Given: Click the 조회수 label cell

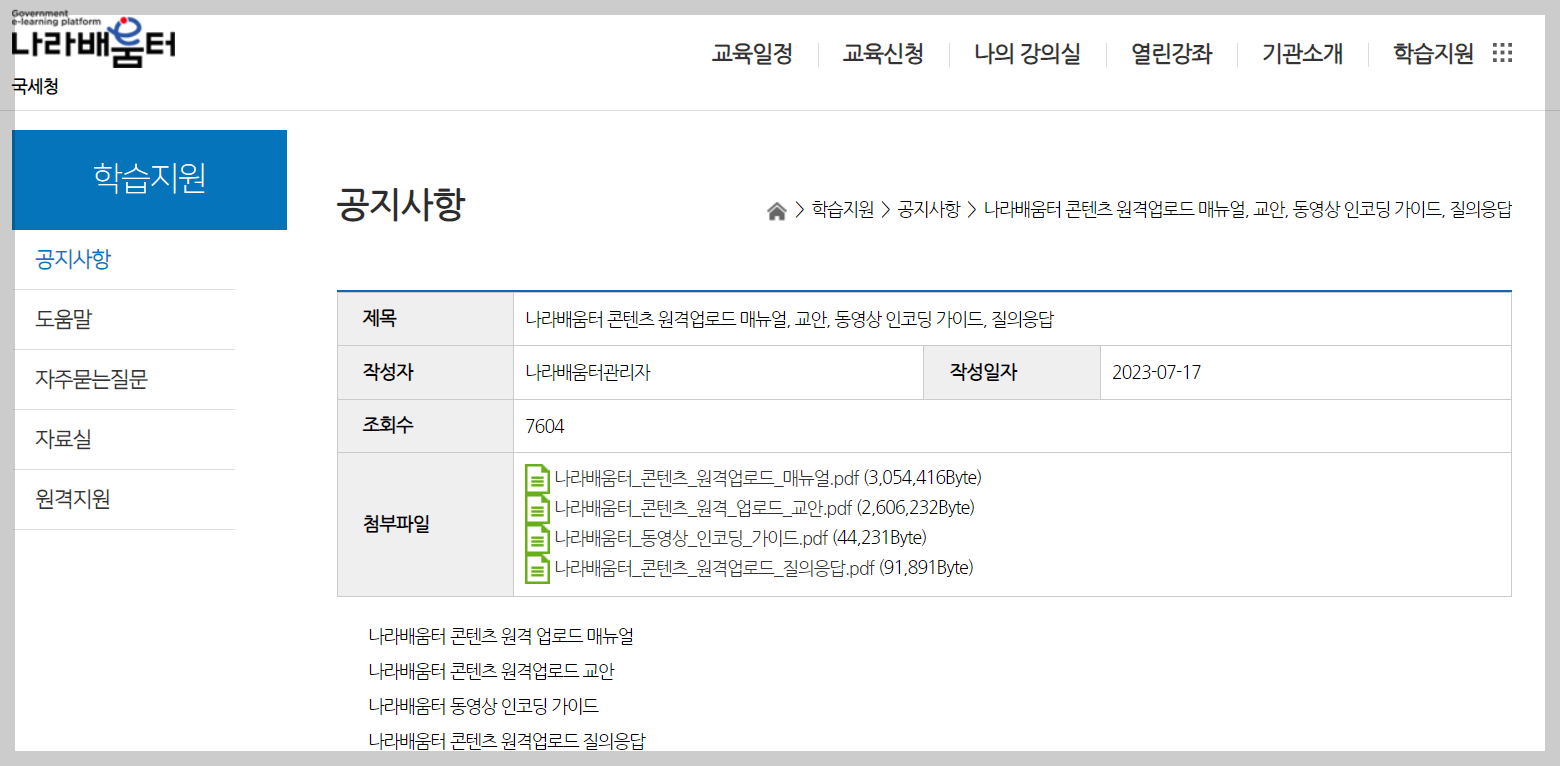Looking at the screenshot, I should 425,426.
